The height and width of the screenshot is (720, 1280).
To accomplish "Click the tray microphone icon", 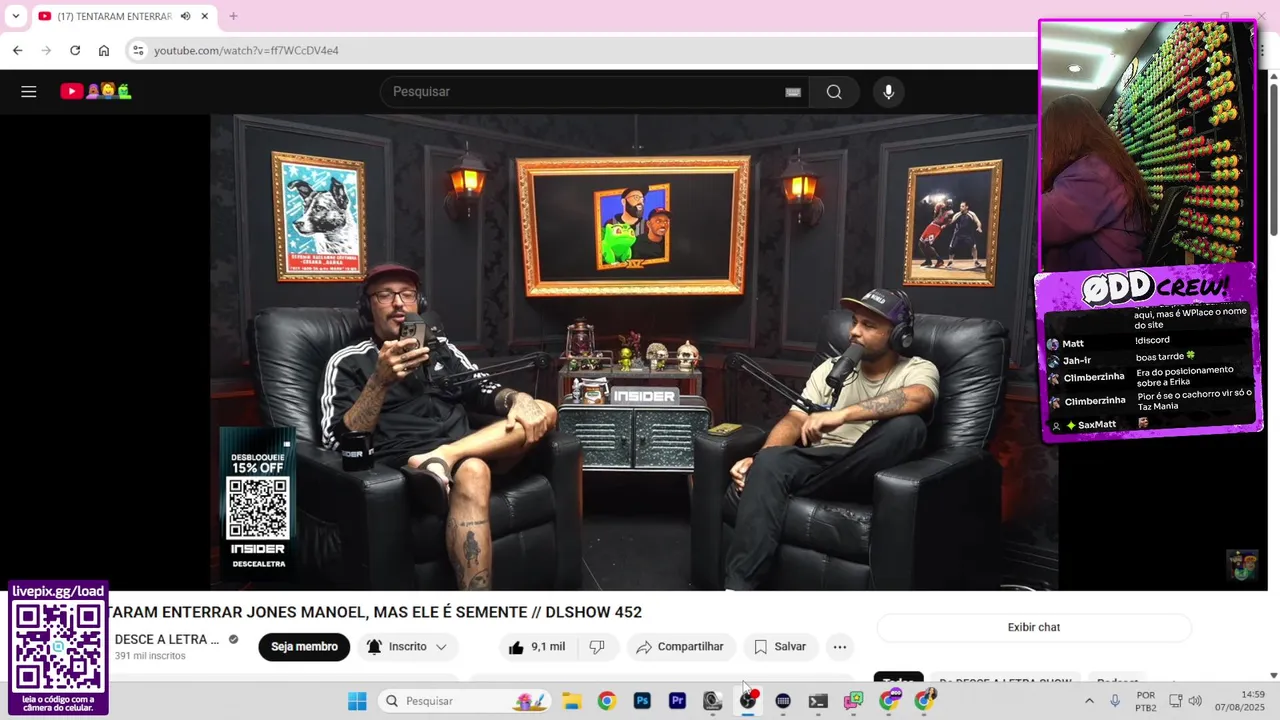I will click(x=1115, y=701).
